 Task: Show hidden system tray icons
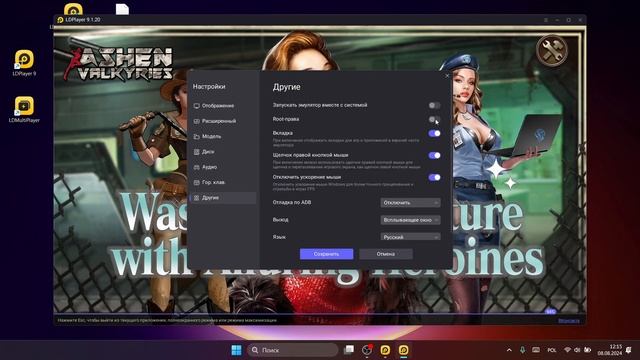pos(509,350)
